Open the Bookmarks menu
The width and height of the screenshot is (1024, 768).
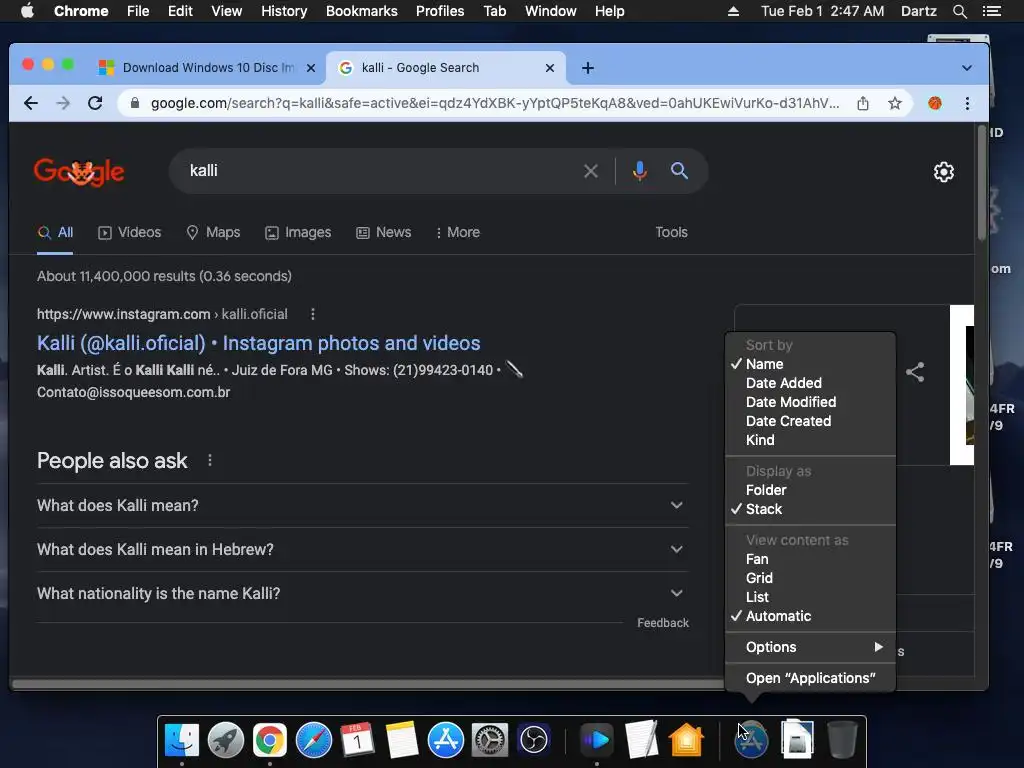pos(361,11)
